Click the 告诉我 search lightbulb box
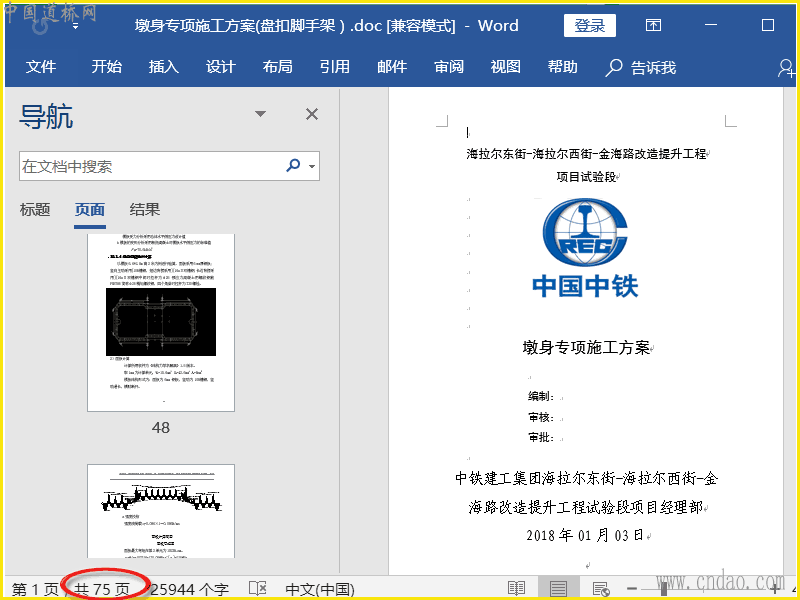This screenshot has height=600, width=800. [x=641, y=67]
